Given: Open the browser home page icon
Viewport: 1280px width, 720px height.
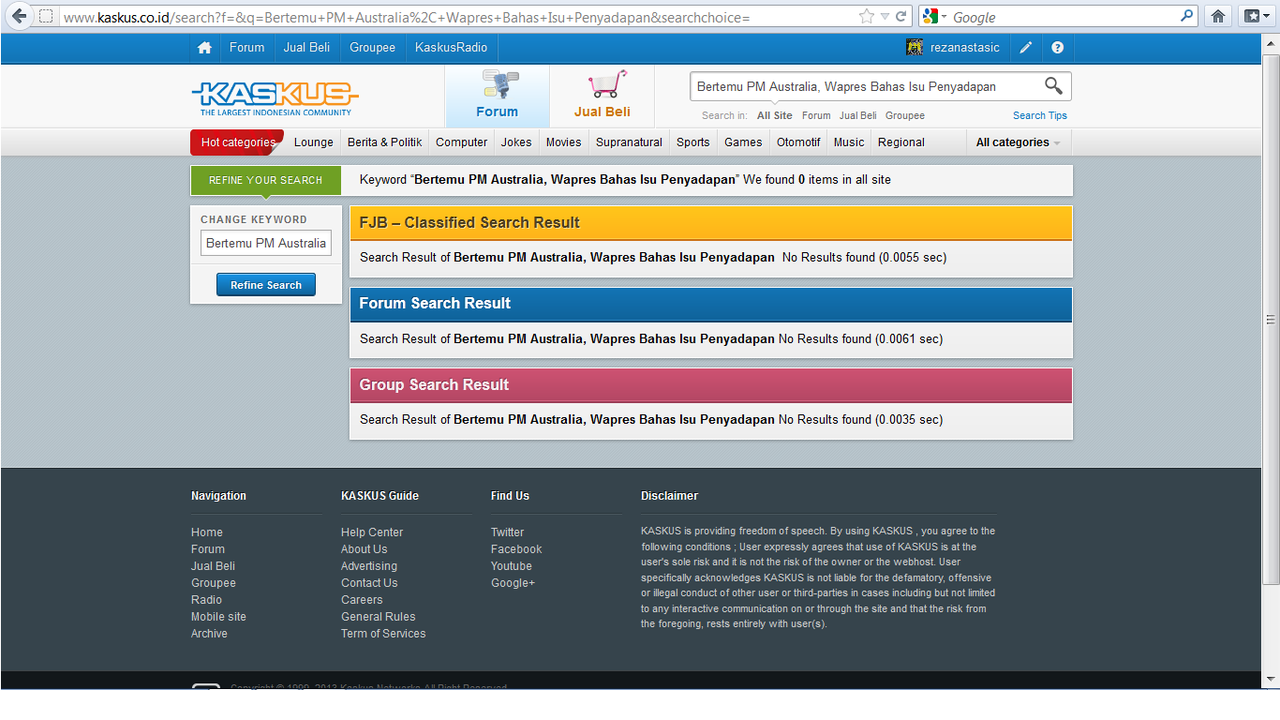Looking at the screenshot, I should [1218, 16].
